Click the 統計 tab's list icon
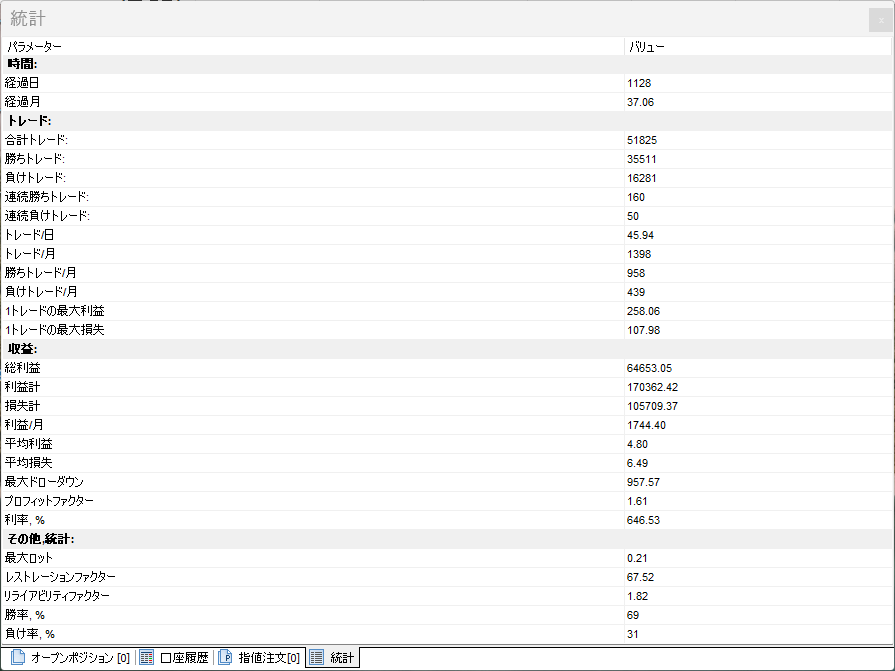The image size is (895, 671). pyautogui.click(x=316, y=658)
